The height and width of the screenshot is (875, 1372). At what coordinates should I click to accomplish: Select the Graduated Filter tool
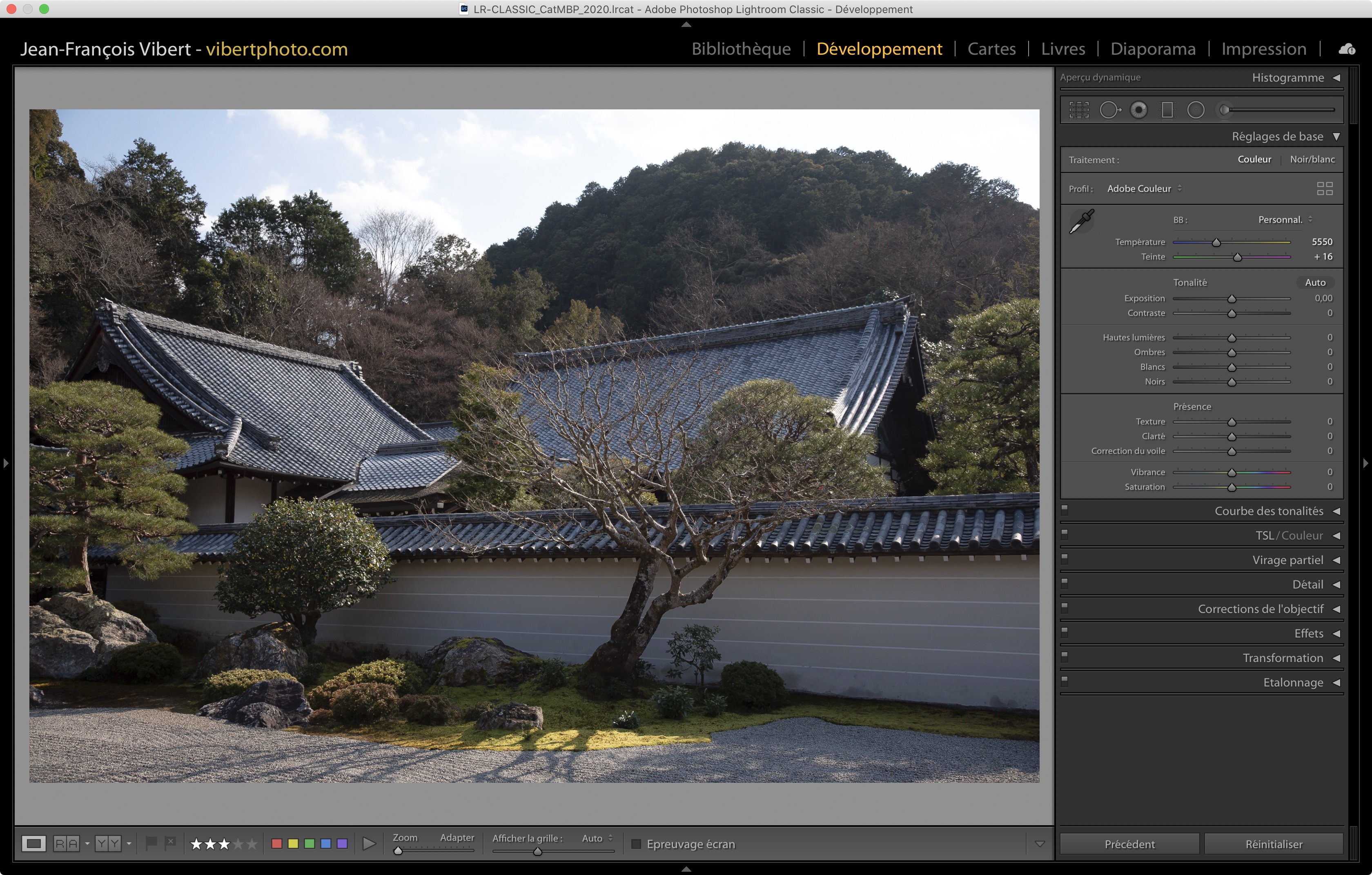1167,110
